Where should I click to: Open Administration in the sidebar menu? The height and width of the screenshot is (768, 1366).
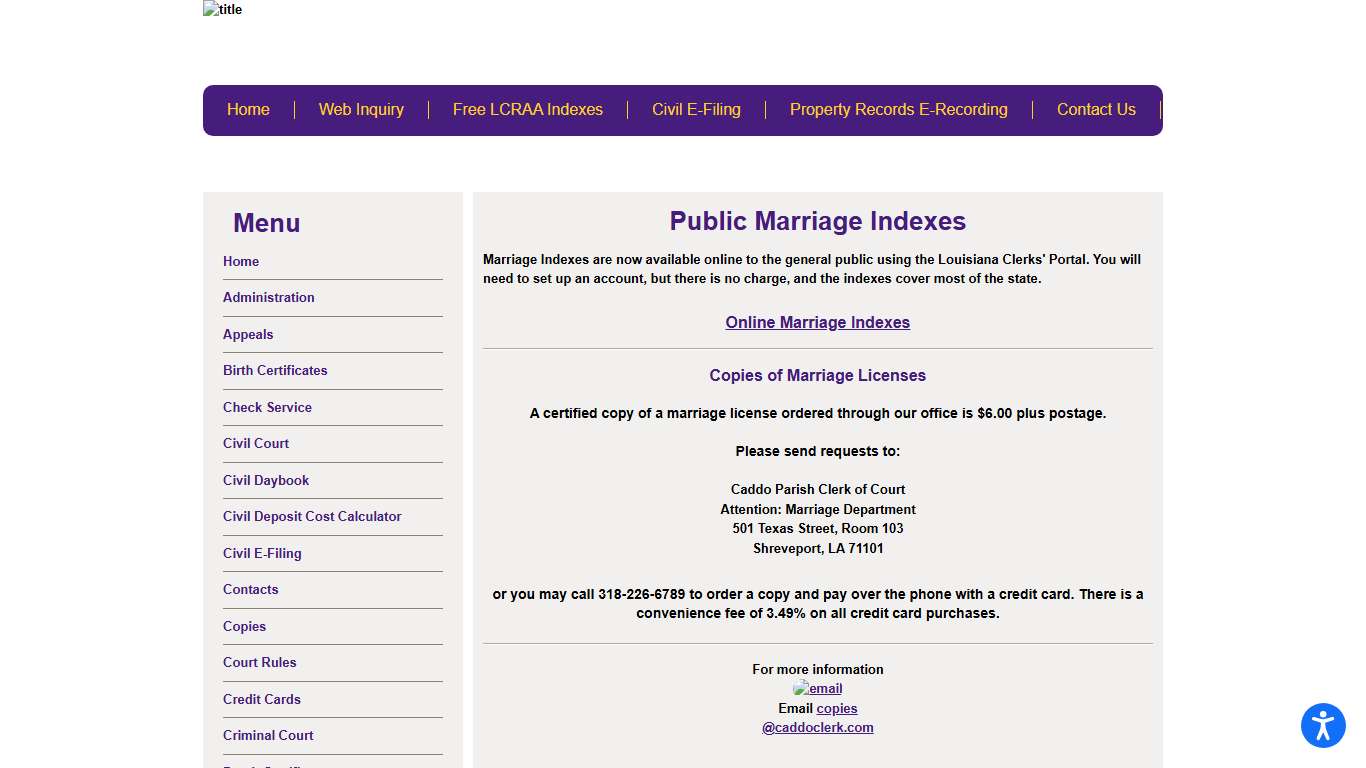click(268, 297)
